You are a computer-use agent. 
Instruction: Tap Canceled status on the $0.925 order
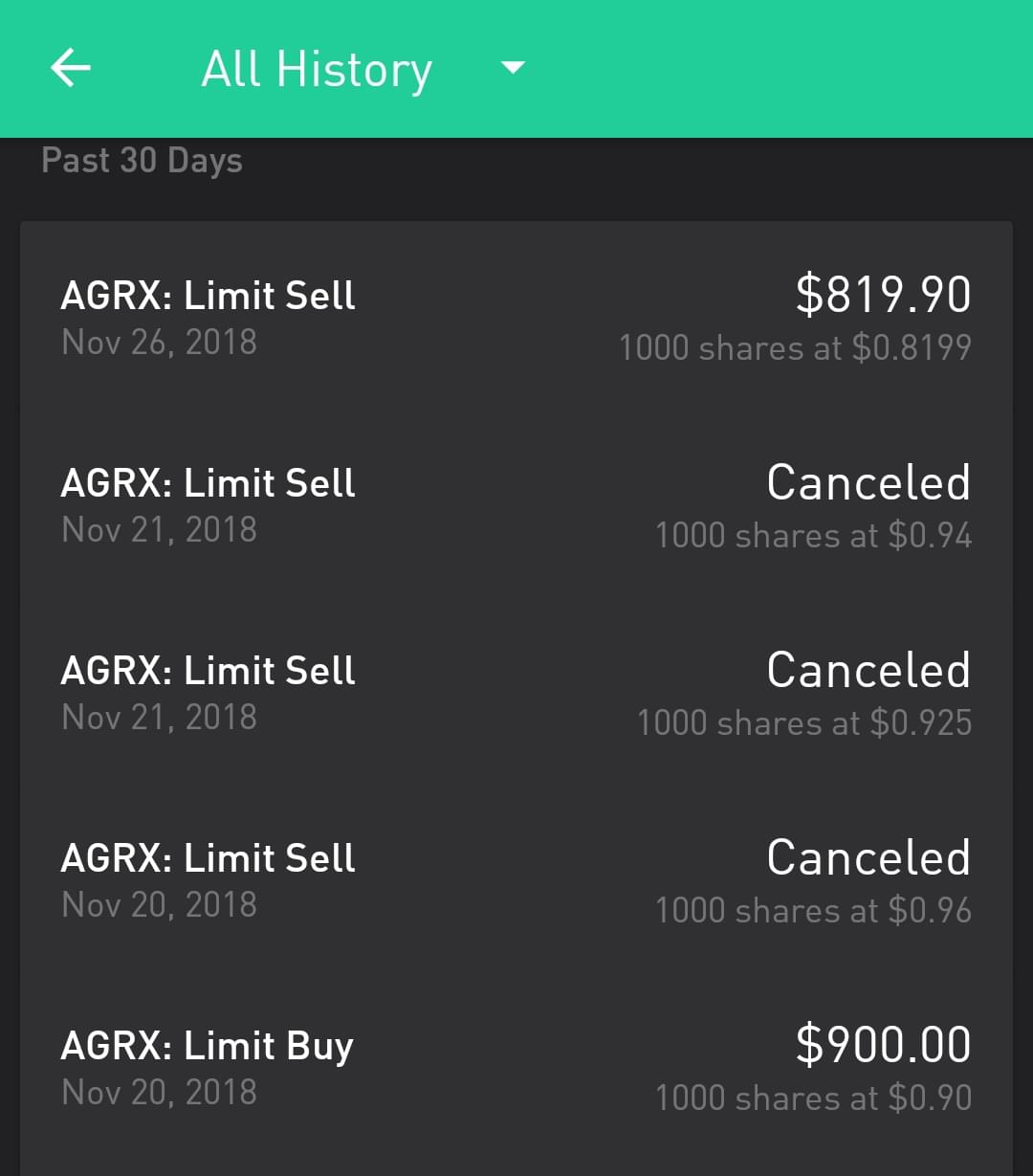(x=868, y=670)
